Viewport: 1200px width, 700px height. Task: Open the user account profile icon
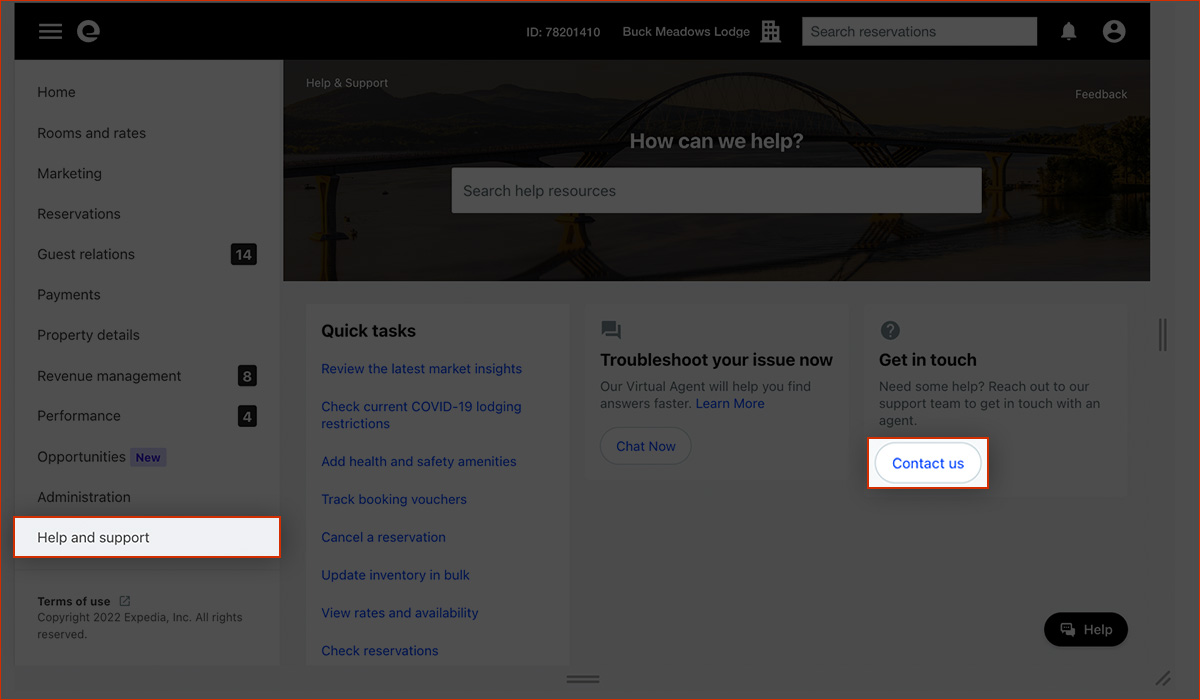pos(1114,32)
